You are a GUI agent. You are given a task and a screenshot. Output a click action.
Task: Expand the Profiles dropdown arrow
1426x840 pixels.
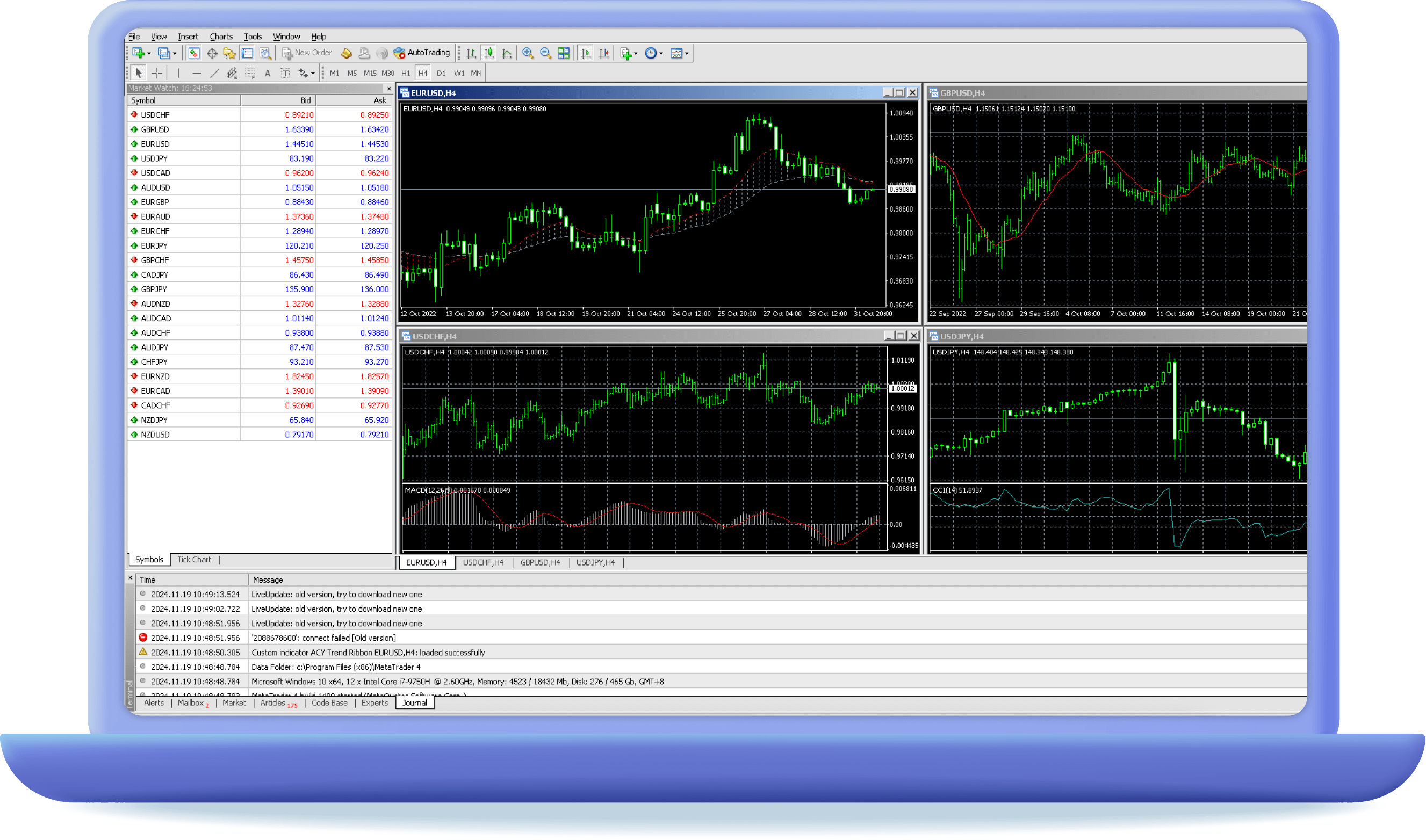pos(175,54)
